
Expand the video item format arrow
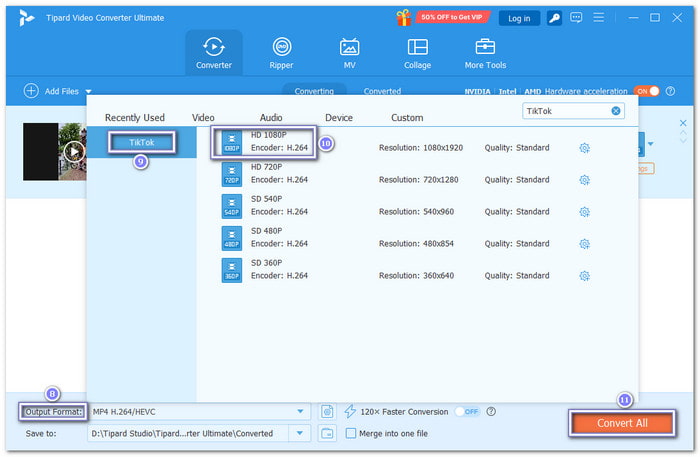(650, 144)
